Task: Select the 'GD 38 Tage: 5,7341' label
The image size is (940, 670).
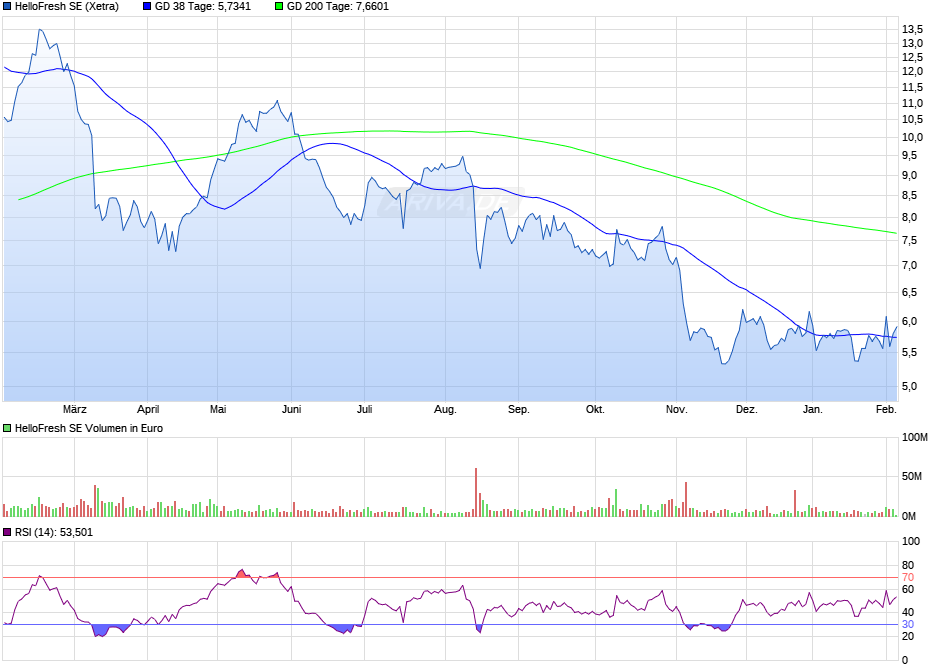Action: (203, 7)
